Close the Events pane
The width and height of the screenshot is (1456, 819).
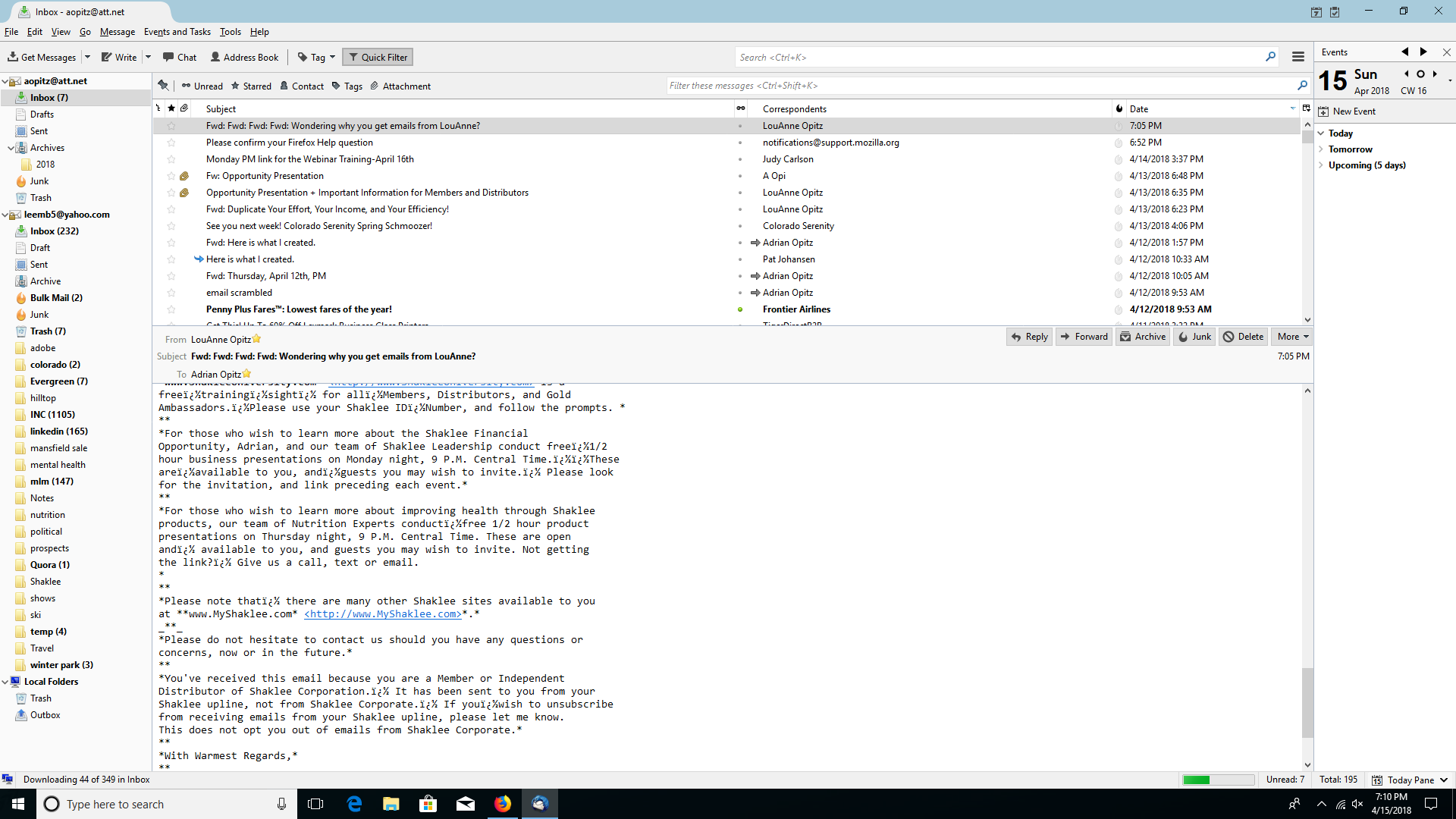coord(1446,52)
